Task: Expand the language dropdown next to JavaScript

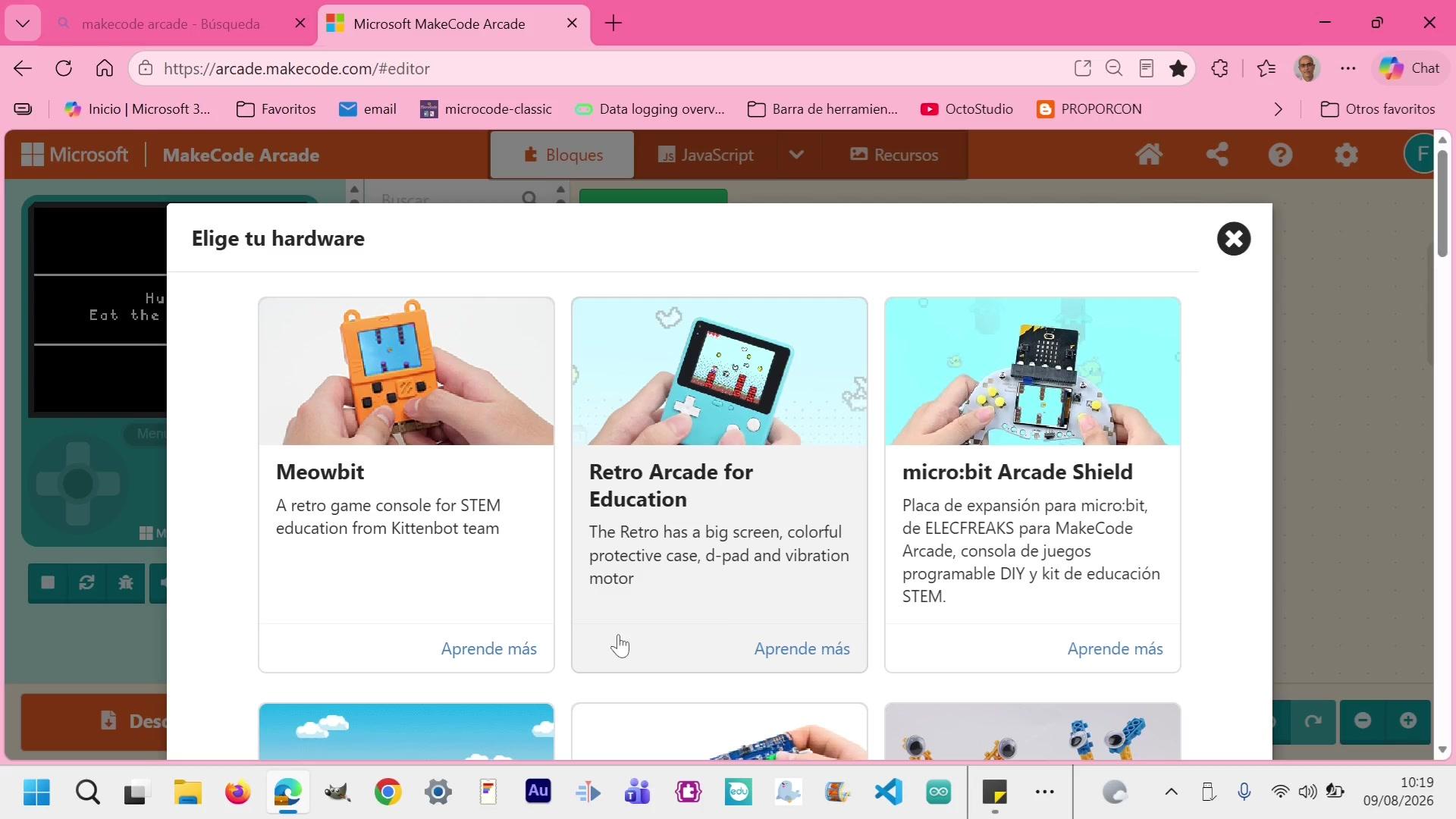Action: (x=796, y=155)
